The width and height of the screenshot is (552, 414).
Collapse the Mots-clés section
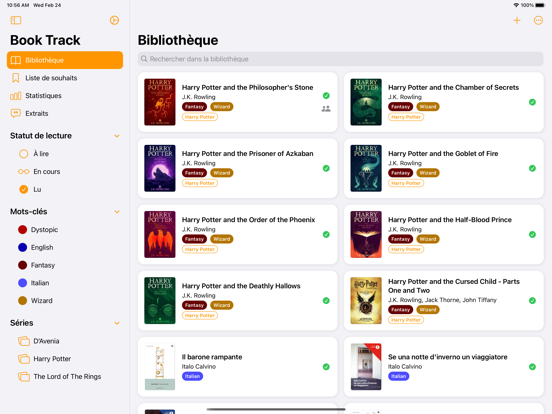point(117,212)
